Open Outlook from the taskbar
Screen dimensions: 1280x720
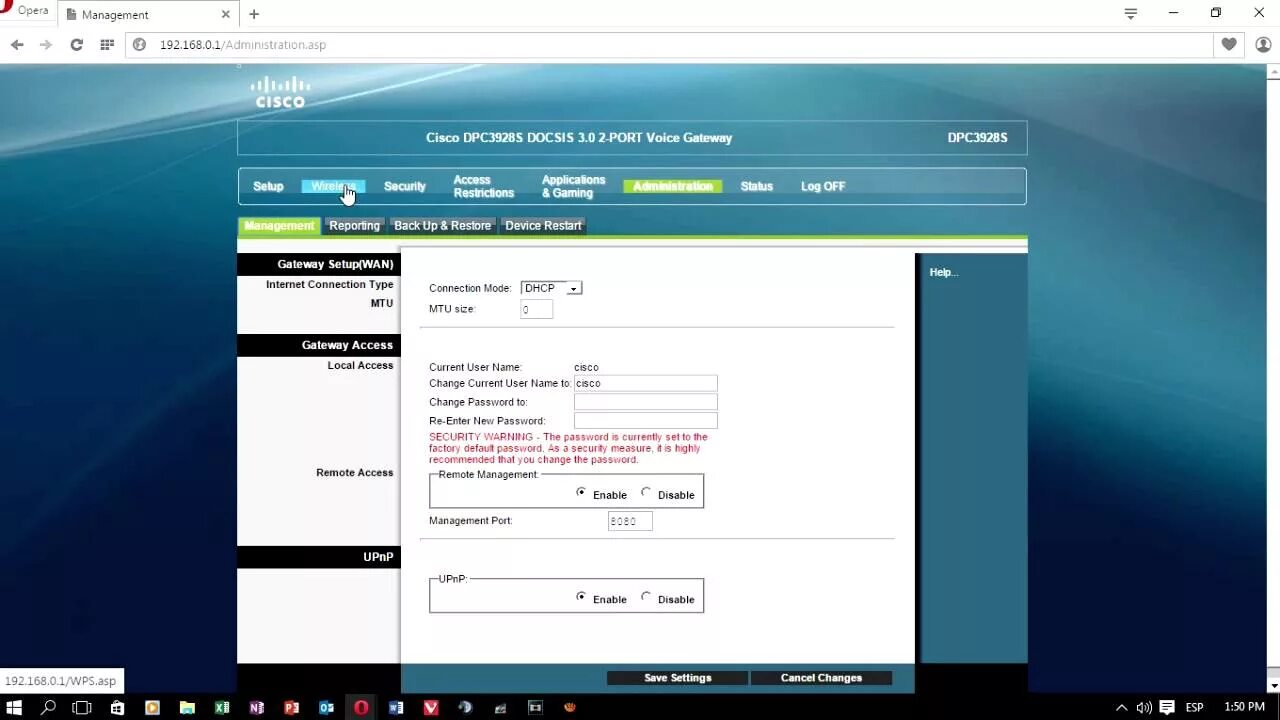[x=326, y=708]
